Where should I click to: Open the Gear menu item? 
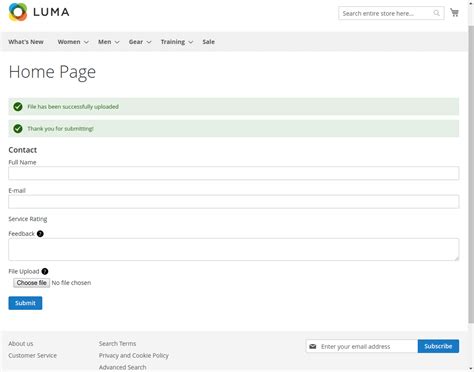coord(136,42)
